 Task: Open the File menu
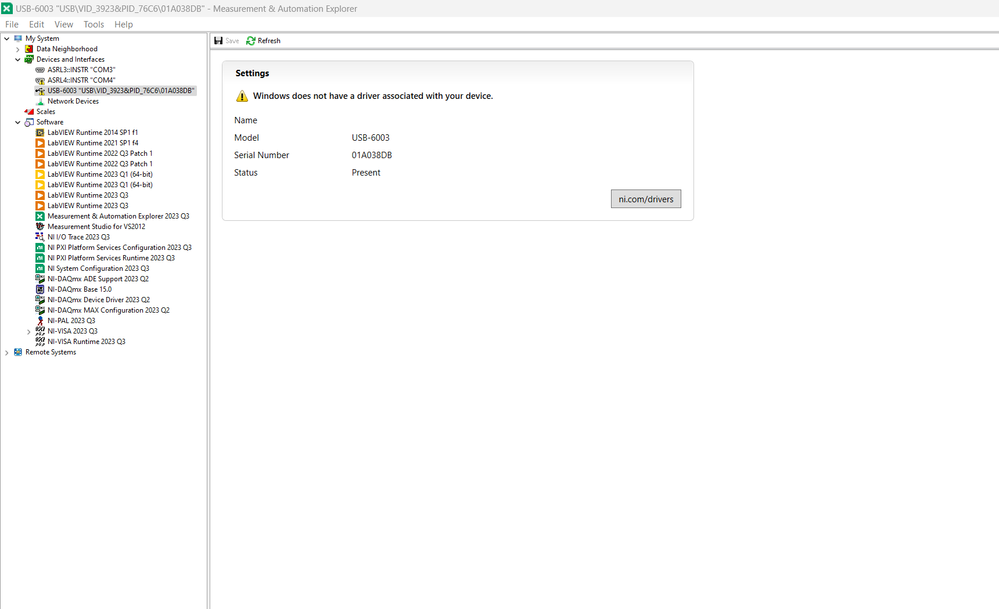[x=11, y=24]
